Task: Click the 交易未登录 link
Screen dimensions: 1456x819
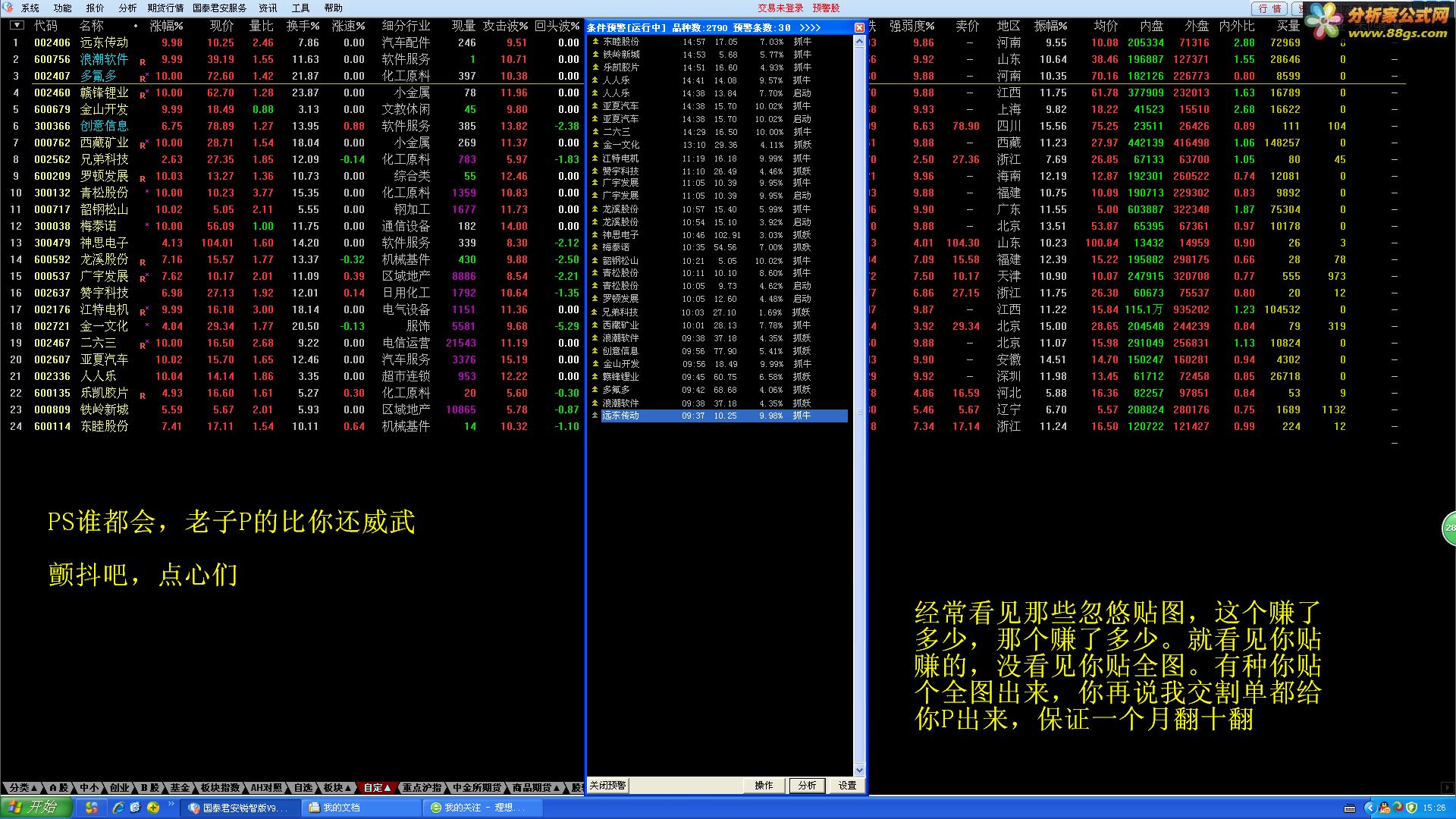Action: pyautogui.click(x=780, y=8)
